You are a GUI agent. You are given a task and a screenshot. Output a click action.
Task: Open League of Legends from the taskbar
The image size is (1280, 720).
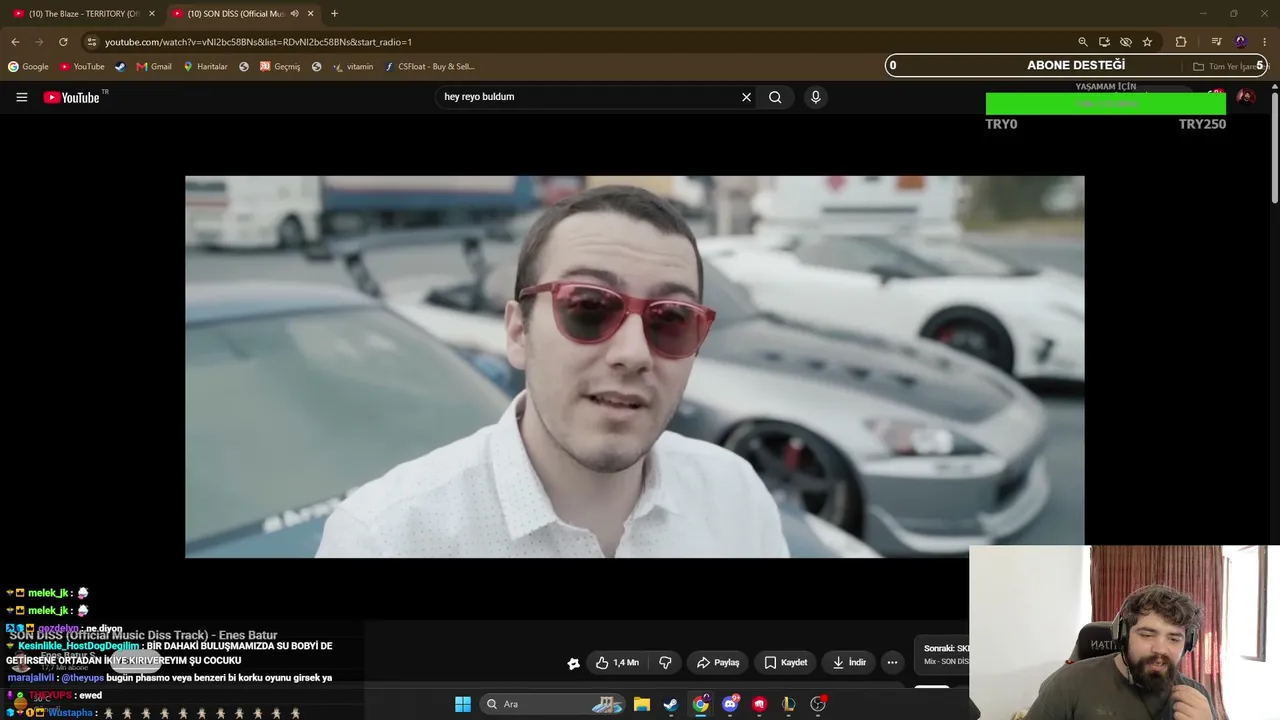(x=789, y=704)
